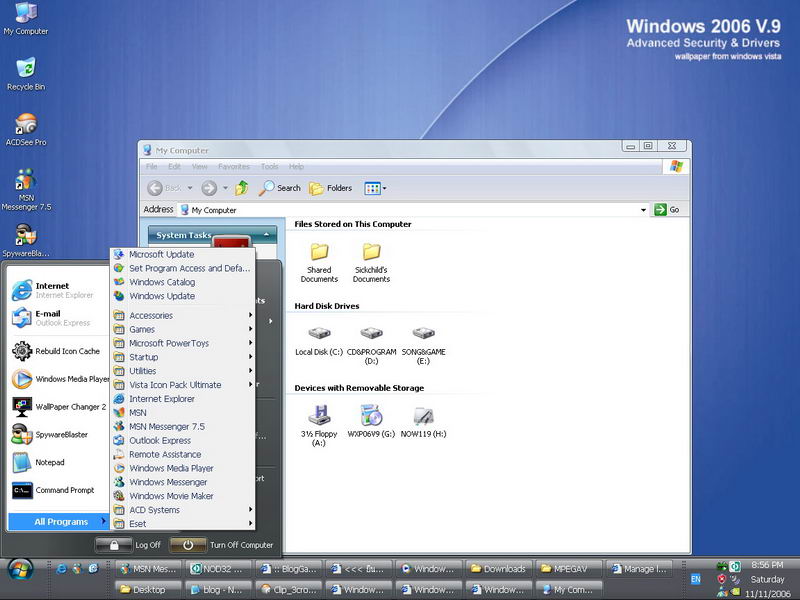The height and width of the screenshot is (600, 800).
Task: Open the Views dropdown arrow
Action: pyautogui.click(x=383, y=188)
